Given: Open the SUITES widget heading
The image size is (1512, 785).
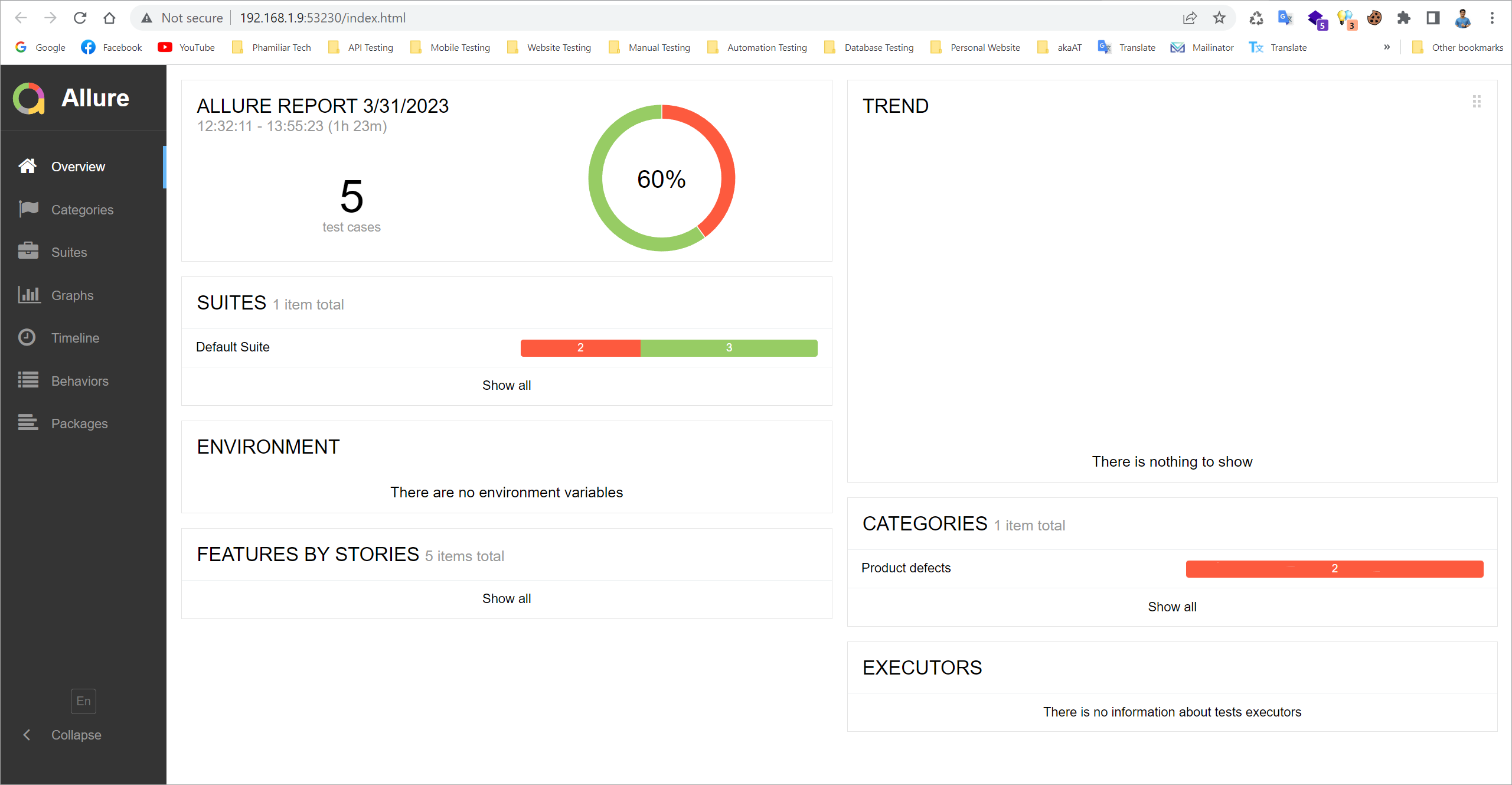Looking at the screenshot, I should point(231,303).
